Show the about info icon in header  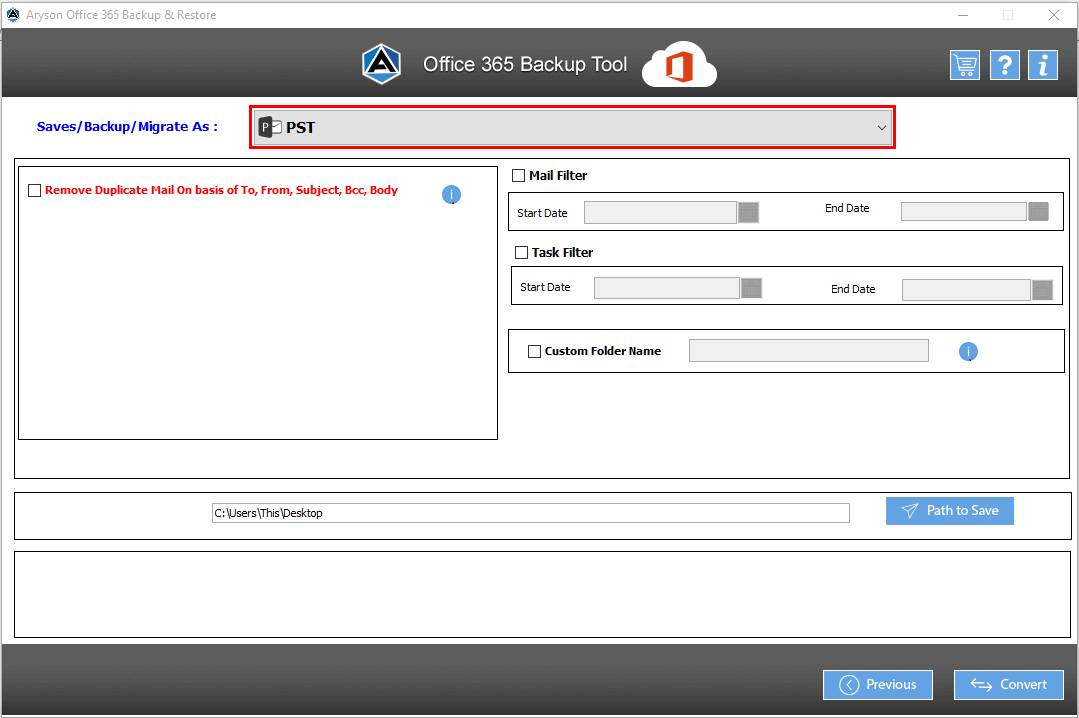point(1043,65)
